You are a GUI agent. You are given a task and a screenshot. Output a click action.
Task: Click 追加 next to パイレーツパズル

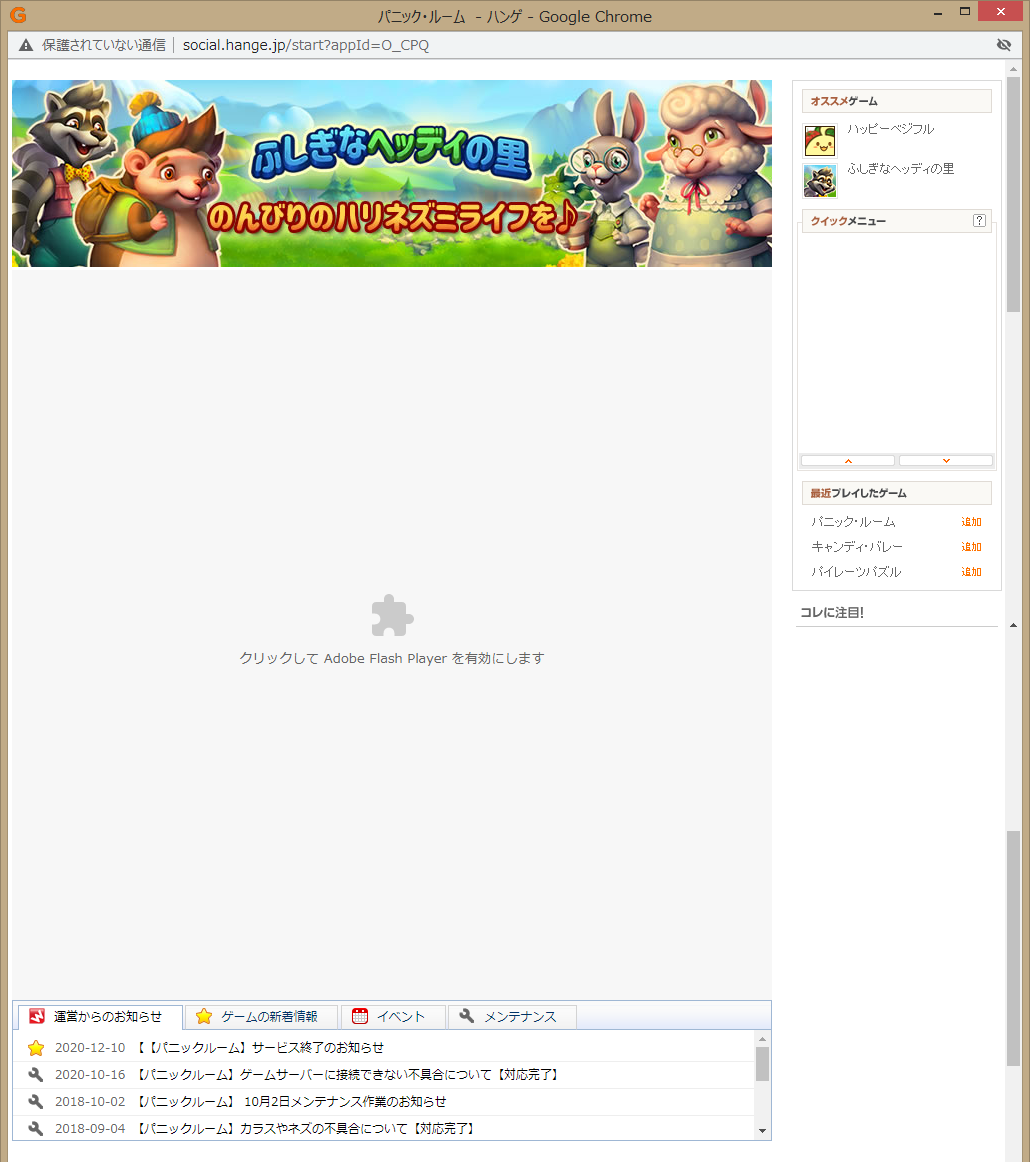click(x=971, y=572)
